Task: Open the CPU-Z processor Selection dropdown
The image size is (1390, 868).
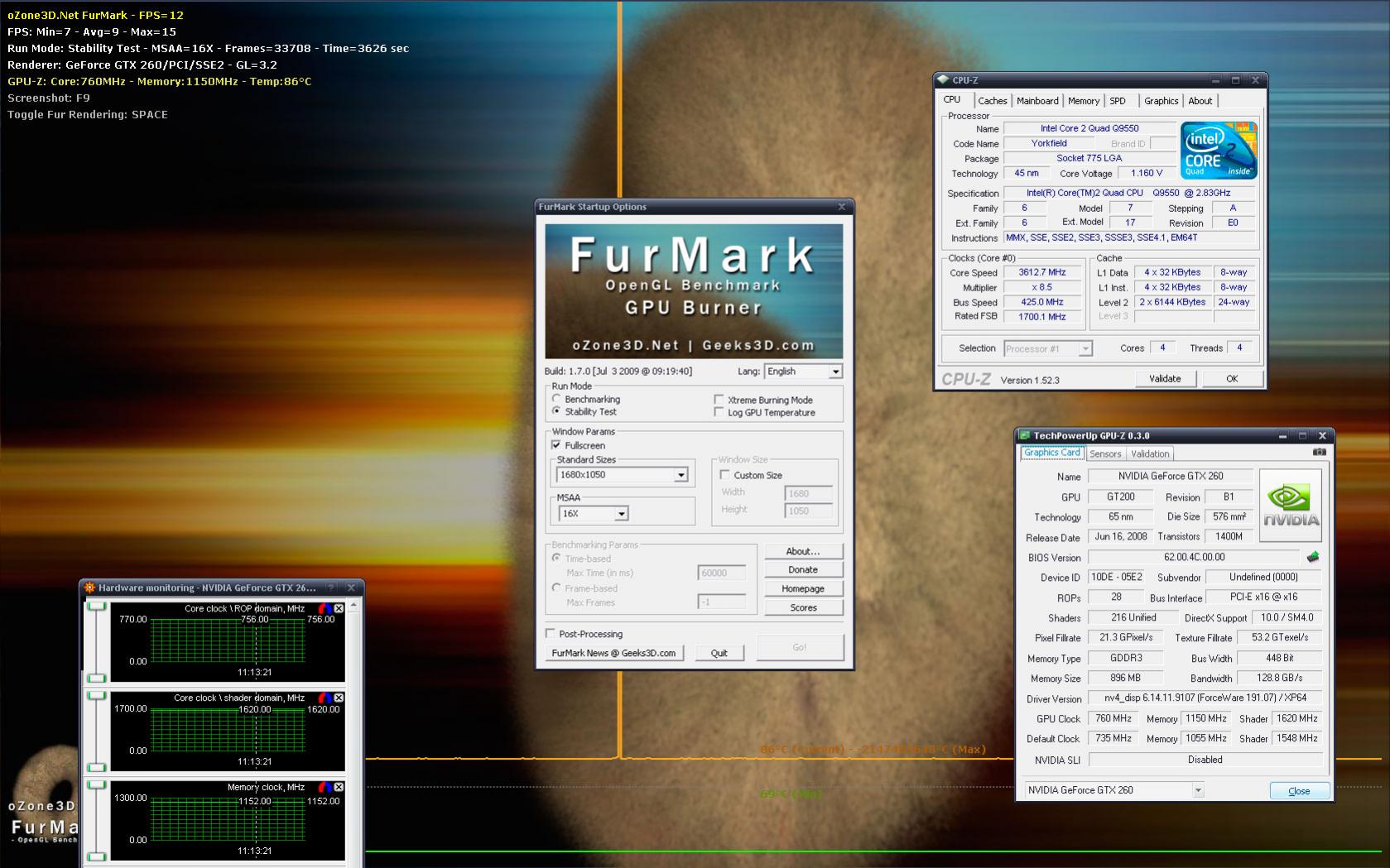Action: pyautogui.click(x=1048, y=348)
